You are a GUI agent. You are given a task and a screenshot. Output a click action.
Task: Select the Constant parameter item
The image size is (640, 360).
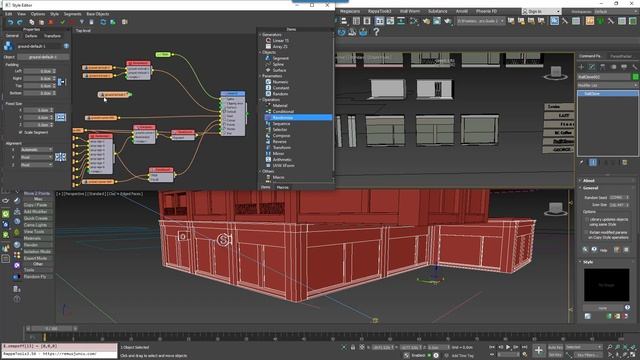coord(280,88)
